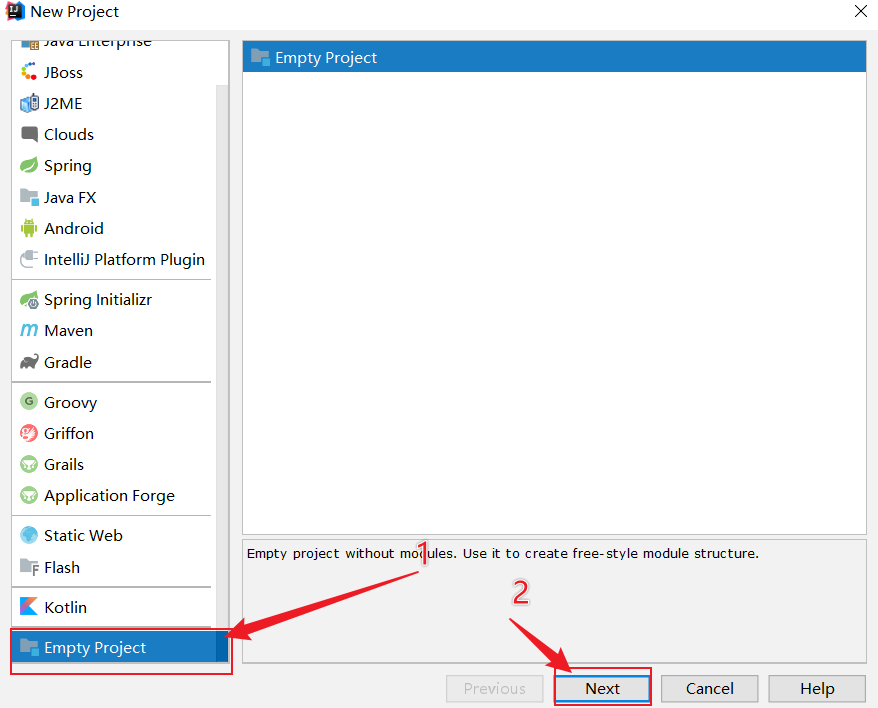Close the New Project dialog
The image size is (878, 708).
pyautogui.click(x=861, y=11)
